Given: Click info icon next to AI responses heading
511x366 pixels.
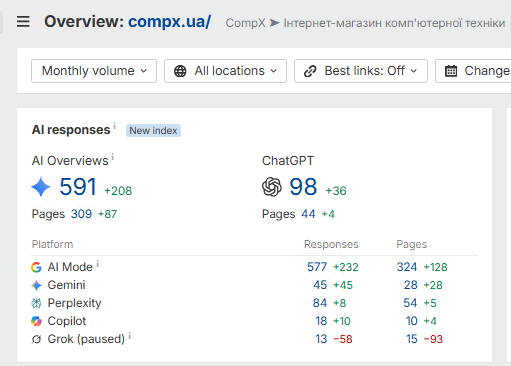Looking at the screenshot, I should 114,126.
